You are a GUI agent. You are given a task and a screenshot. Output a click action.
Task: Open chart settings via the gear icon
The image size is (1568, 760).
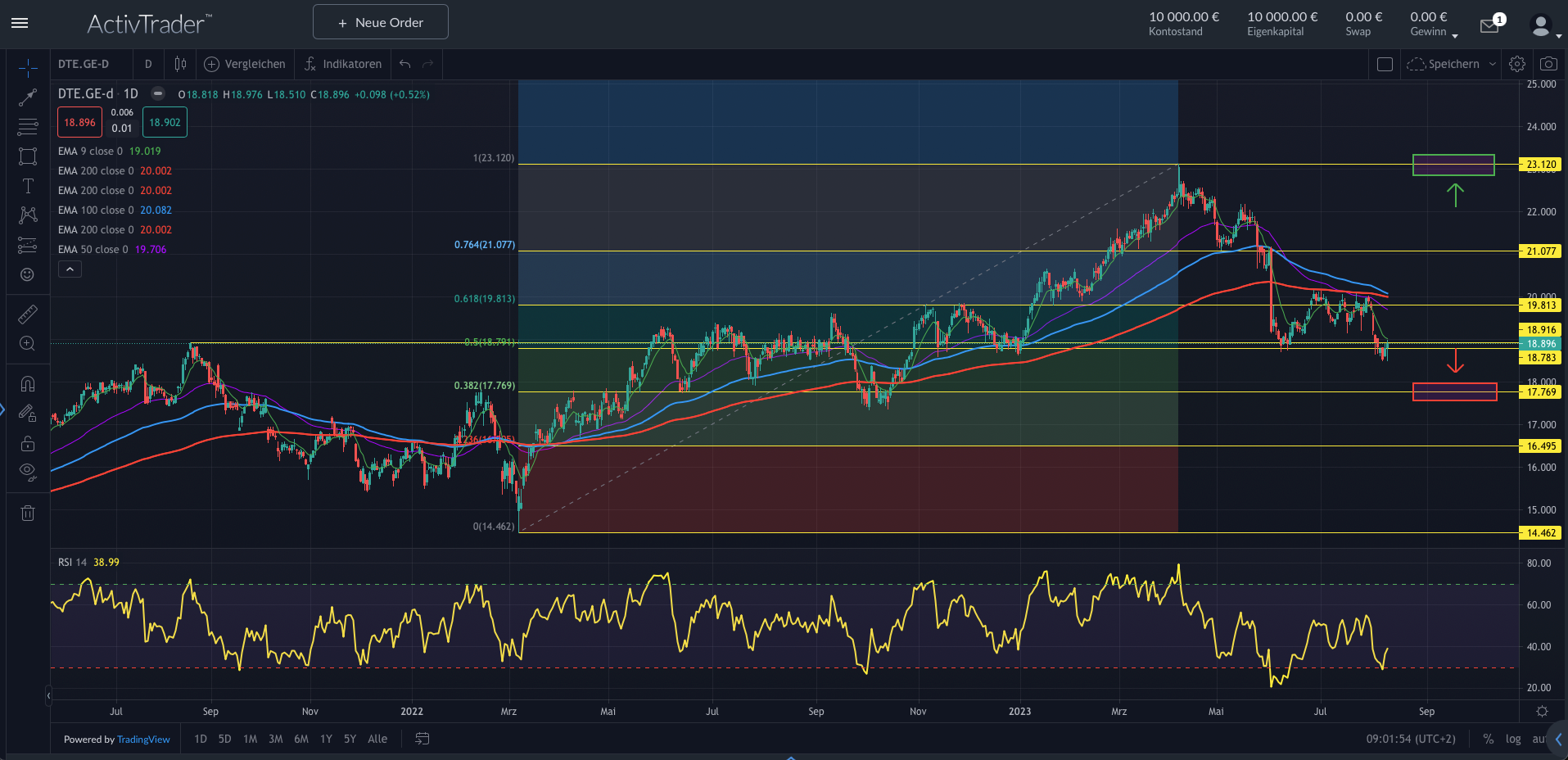1516,63
